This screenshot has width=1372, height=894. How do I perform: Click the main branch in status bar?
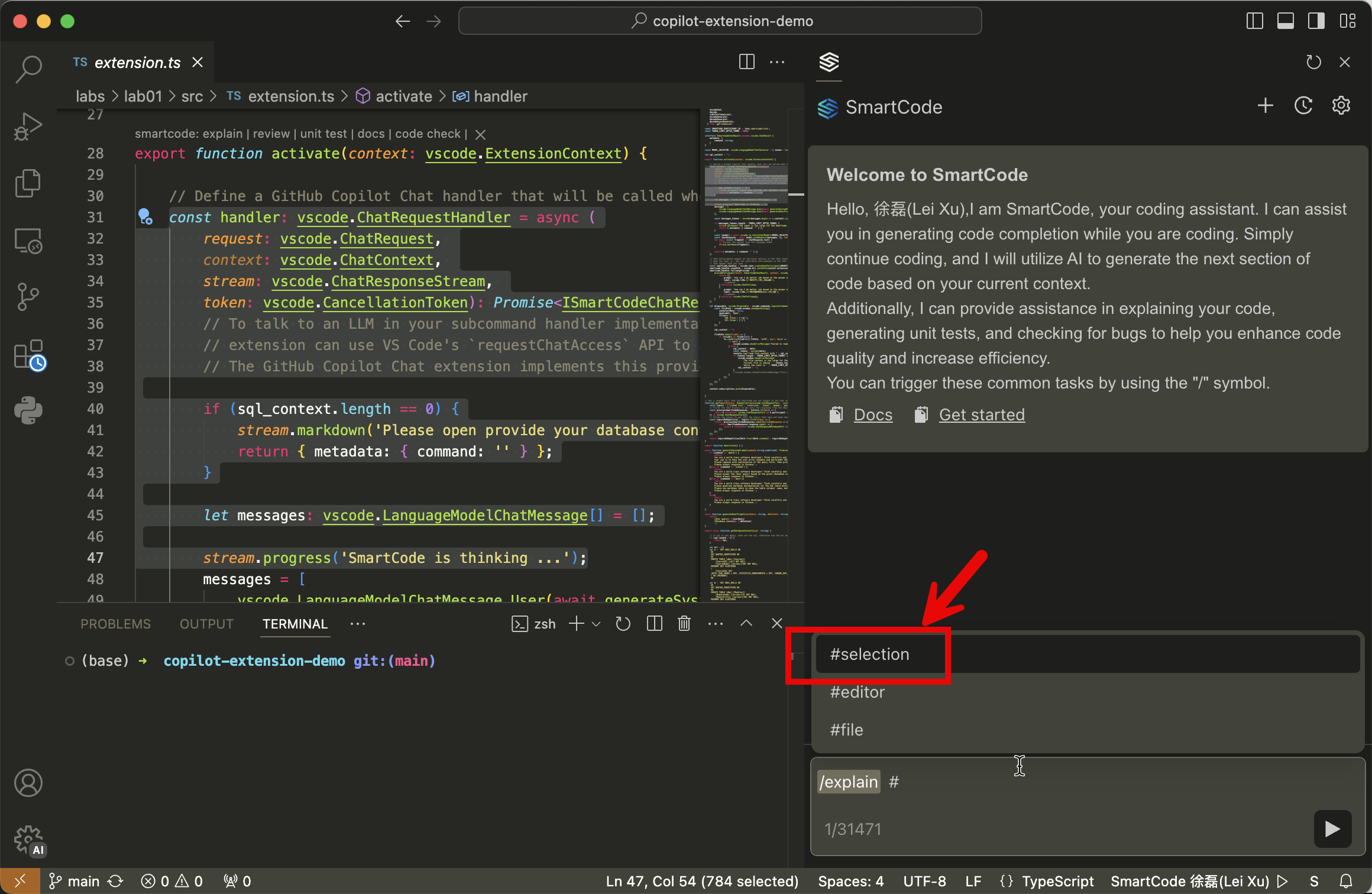pos(74,881)
